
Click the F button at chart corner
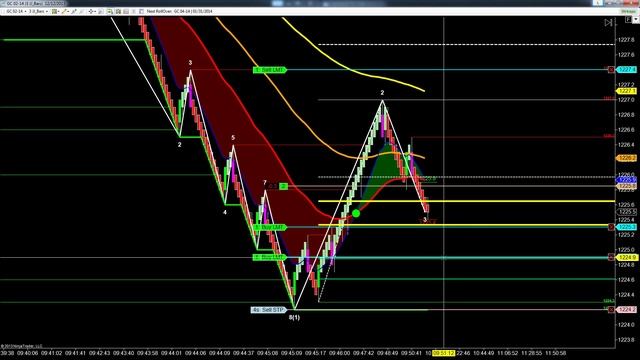628,20
